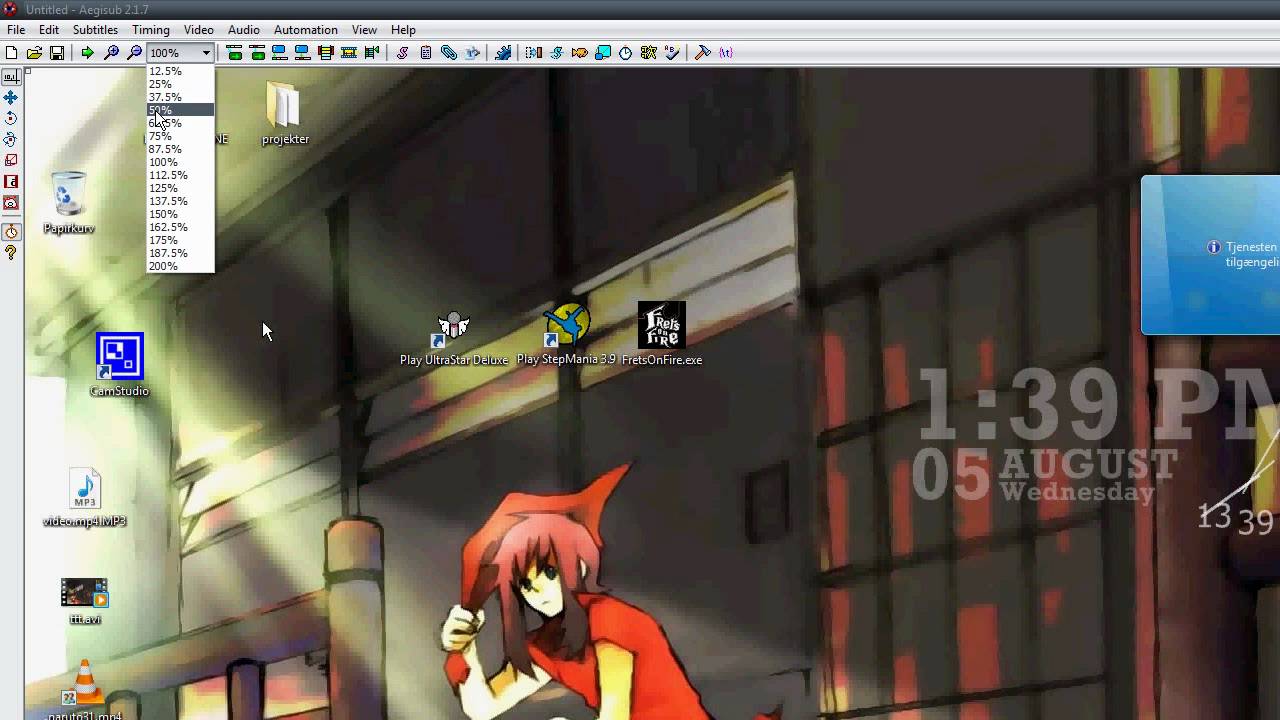
Task: Open the View menu
Action: (x=364, y=30)
